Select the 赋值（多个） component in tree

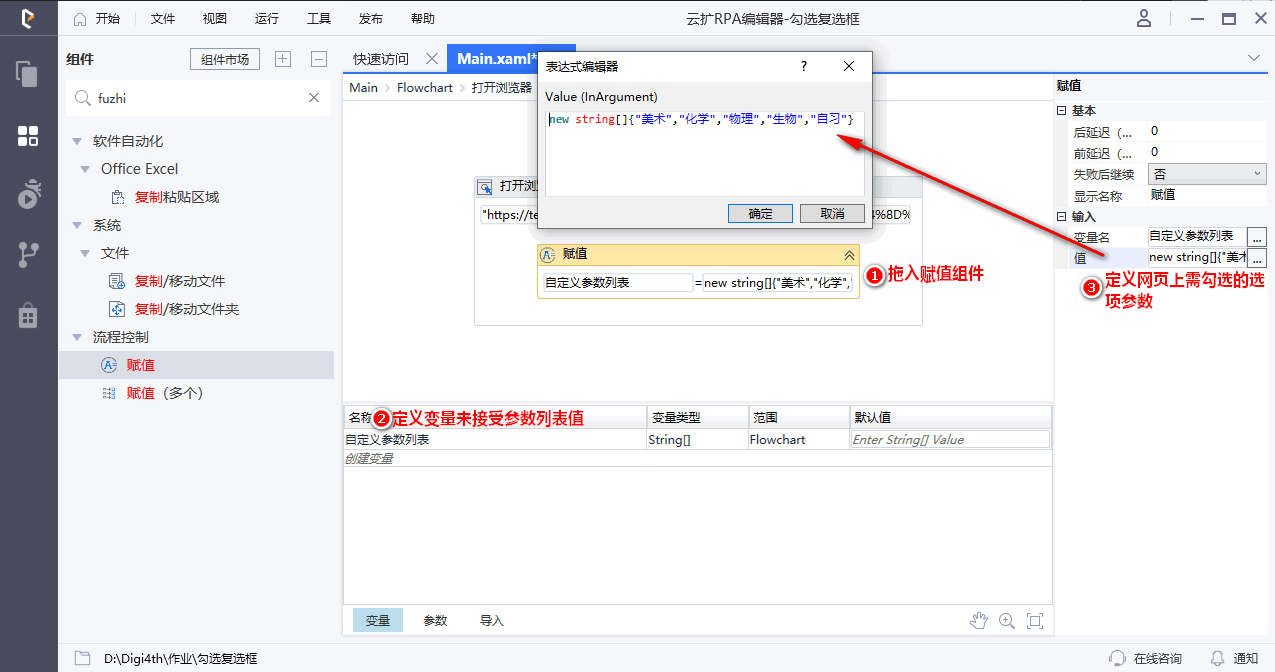pyautogui.click(x=164, y=393)
